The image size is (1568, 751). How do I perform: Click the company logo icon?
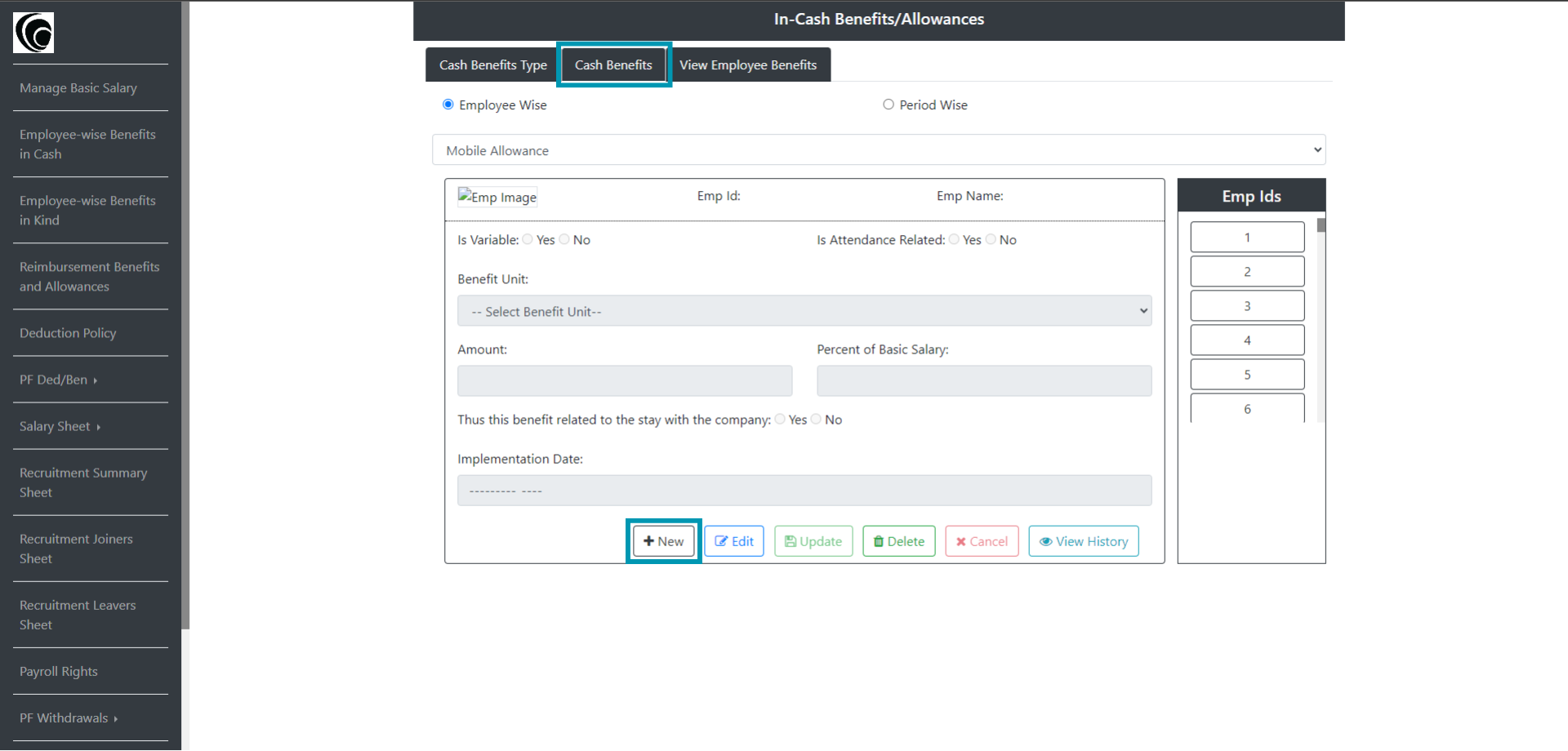click(x=33, y=33)
